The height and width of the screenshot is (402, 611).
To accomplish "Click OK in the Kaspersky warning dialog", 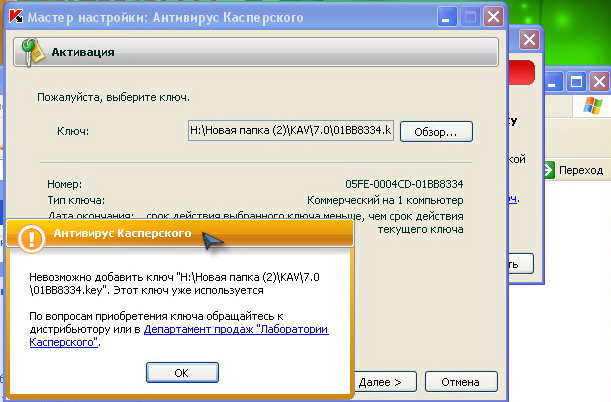I will pyautogui.click(x=181, y=372).
